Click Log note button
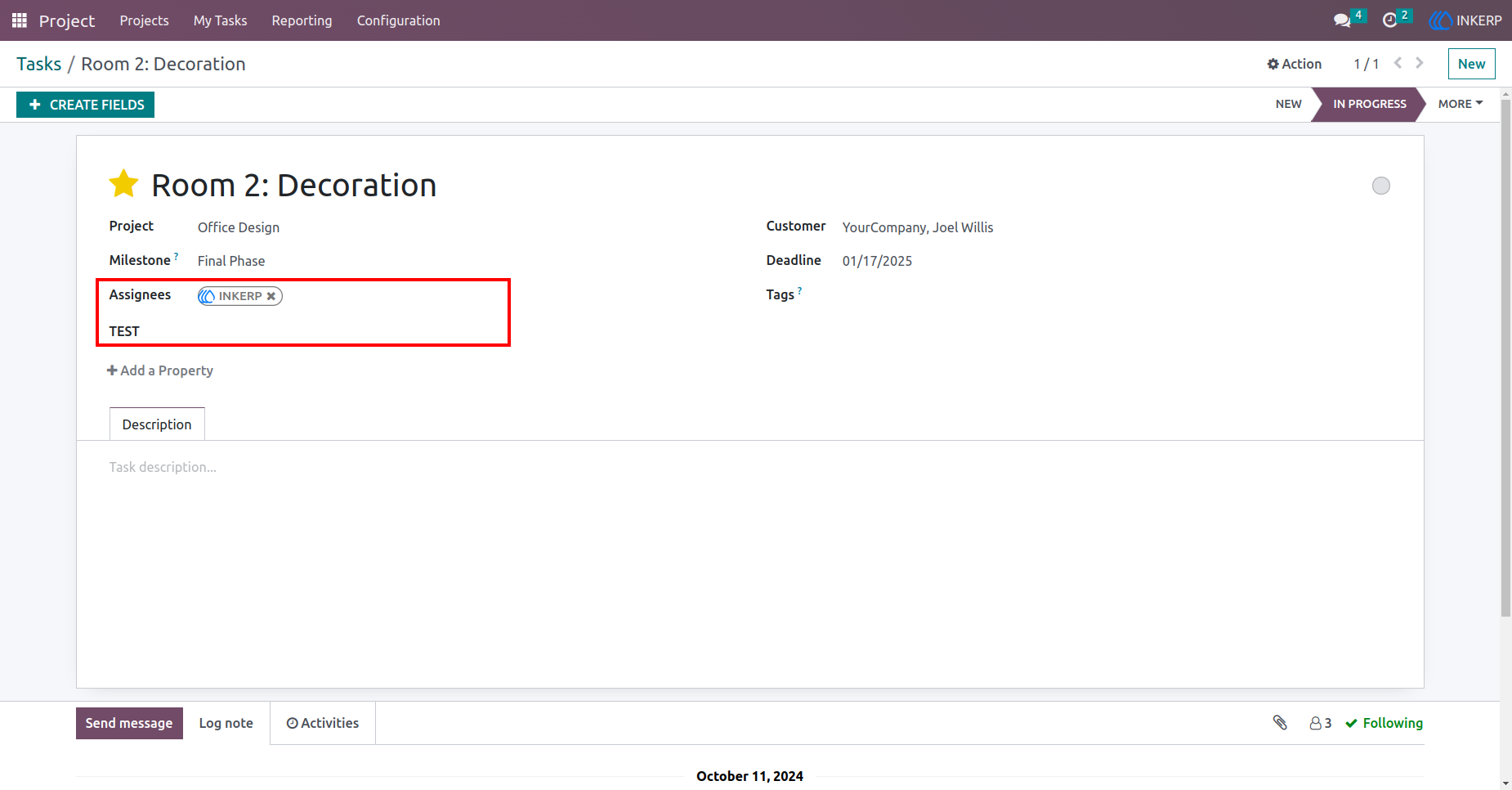1512x790 pixels. (x=226, y=723)
